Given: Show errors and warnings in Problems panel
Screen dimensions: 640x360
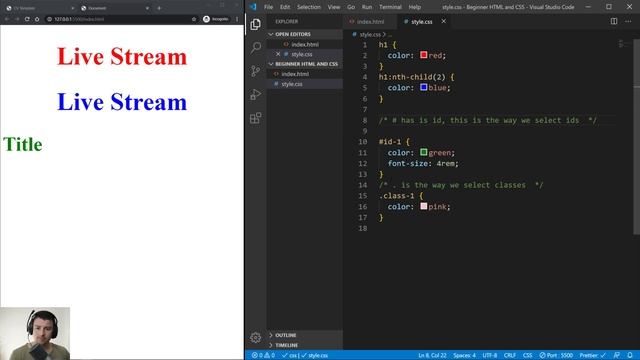Looking at the screenshot, I should (x=263, y=355).
